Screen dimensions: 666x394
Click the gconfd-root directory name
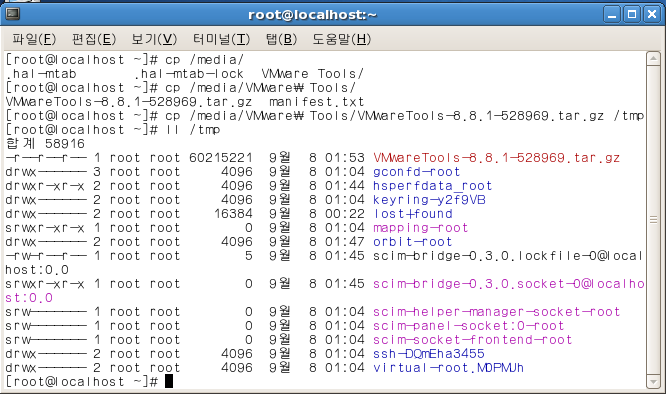(416, 172)
